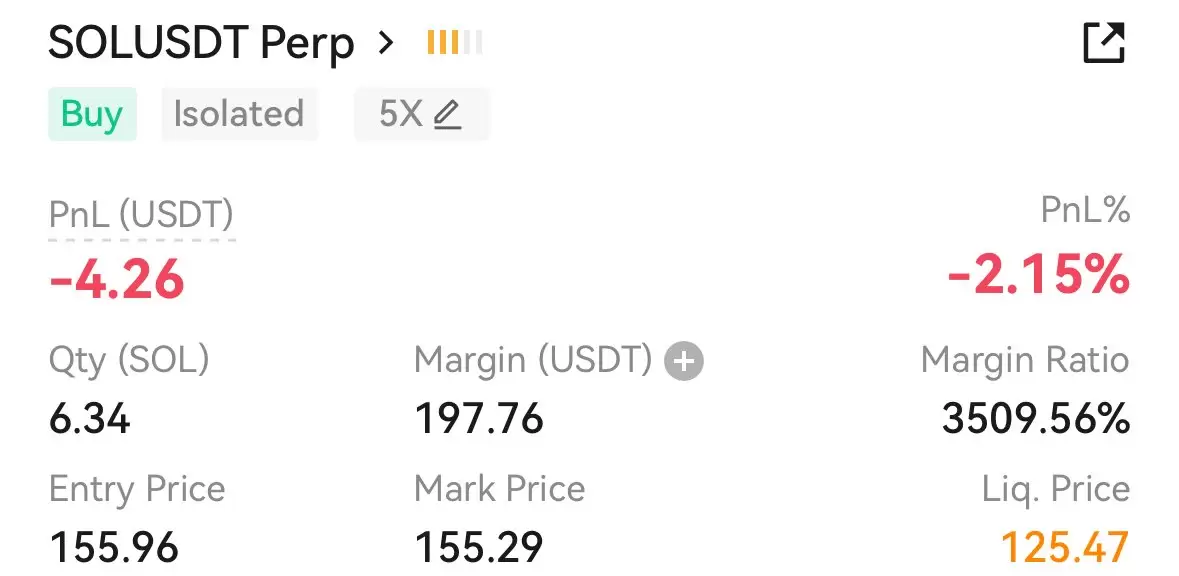Tap the PnL% label
The image size is (1179, 576).
coord(1085,211)
